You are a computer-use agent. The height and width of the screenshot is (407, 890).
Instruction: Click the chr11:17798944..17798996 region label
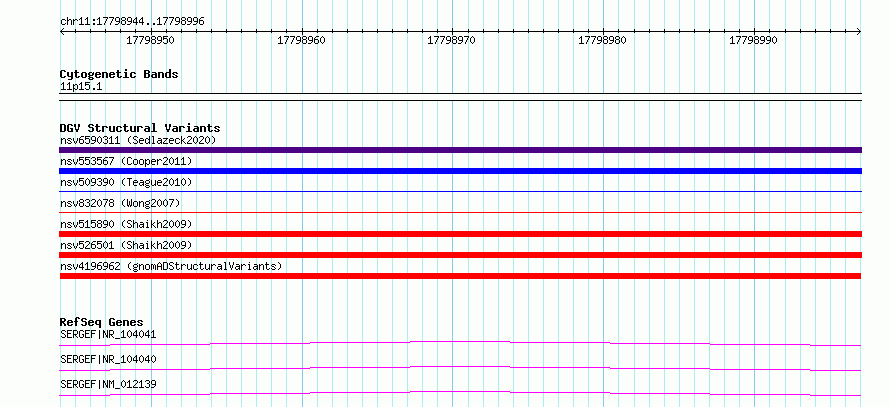tap(132, 21)
